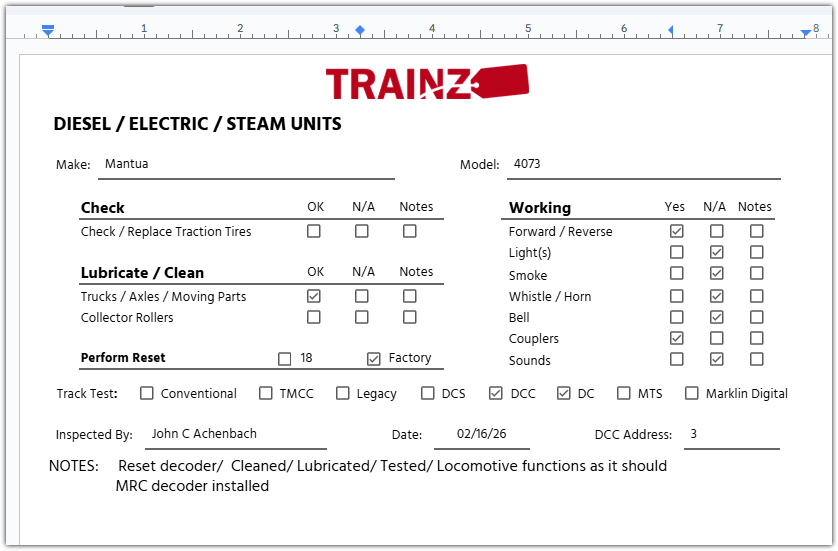Screen dimensions: 838x551
Task: Uncheck N/A for Smoke
Action: [x=717, y=273]
